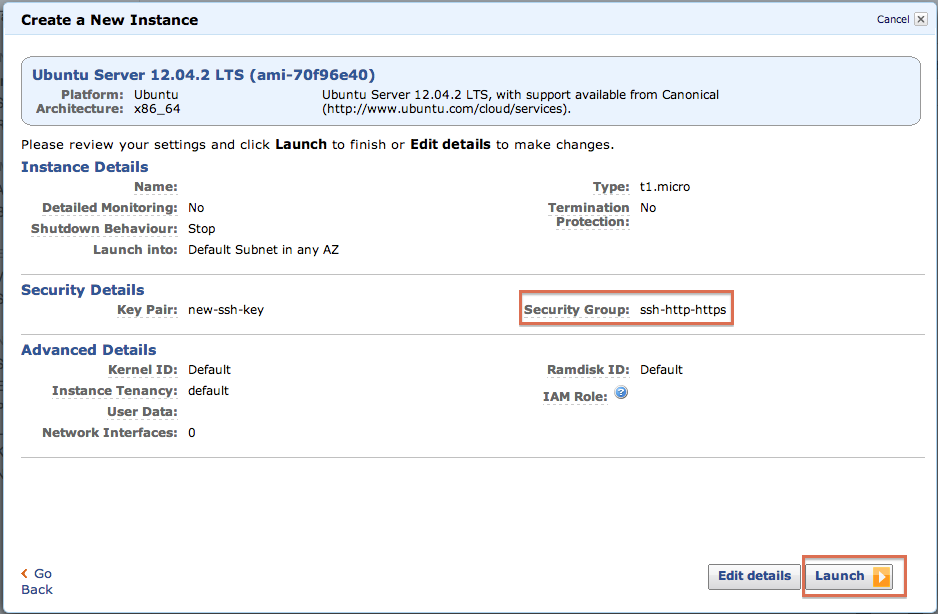Follow the Go Back link
The width and height of the screenshot is (938, 614).
point(37,581)
